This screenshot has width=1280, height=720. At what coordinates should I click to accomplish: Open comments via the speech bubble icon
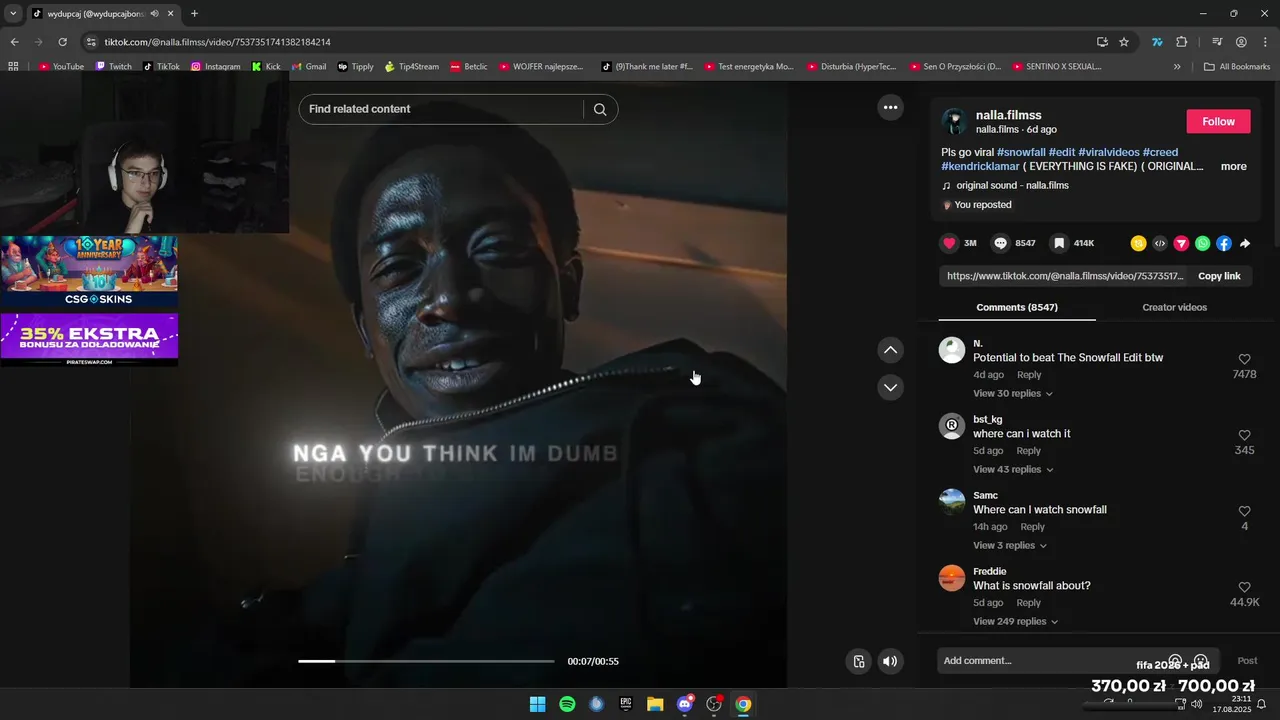click(x=1000, y=243)
